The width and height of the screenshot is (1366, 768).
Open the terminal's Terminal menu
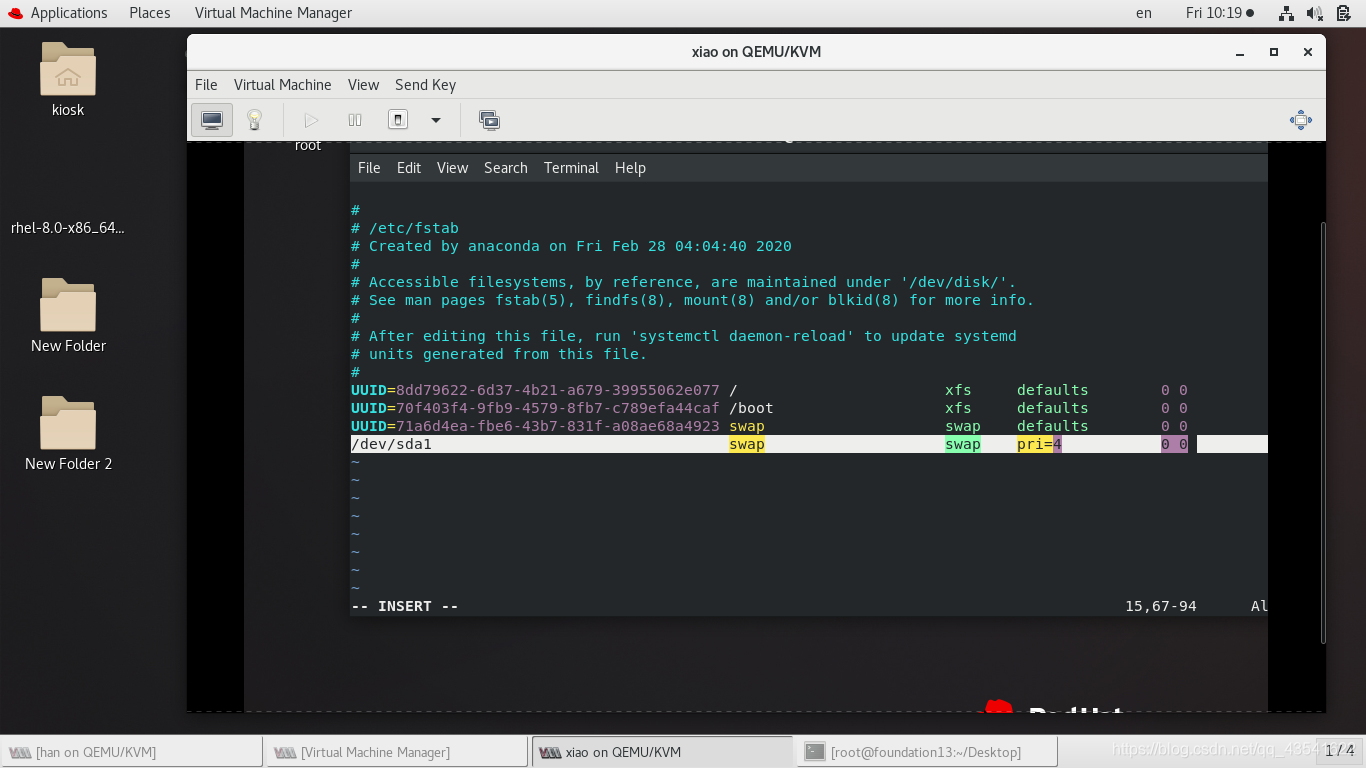571,168
